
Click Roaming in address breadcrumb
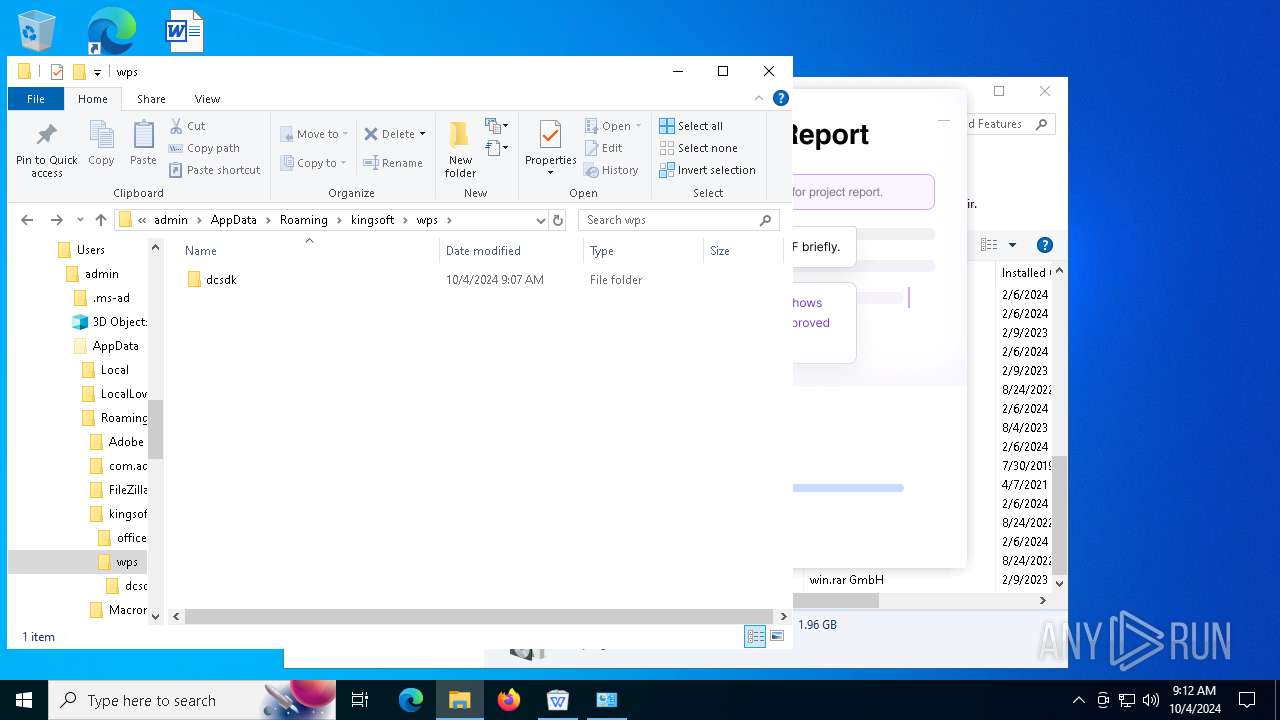pos(304,220)
